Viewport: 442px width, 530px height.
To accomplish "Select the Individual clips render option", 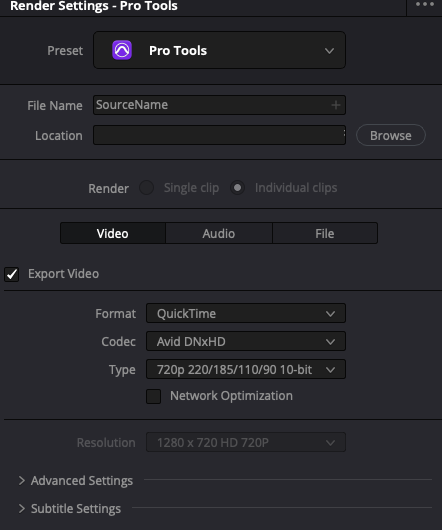I will tap(238, 188).
